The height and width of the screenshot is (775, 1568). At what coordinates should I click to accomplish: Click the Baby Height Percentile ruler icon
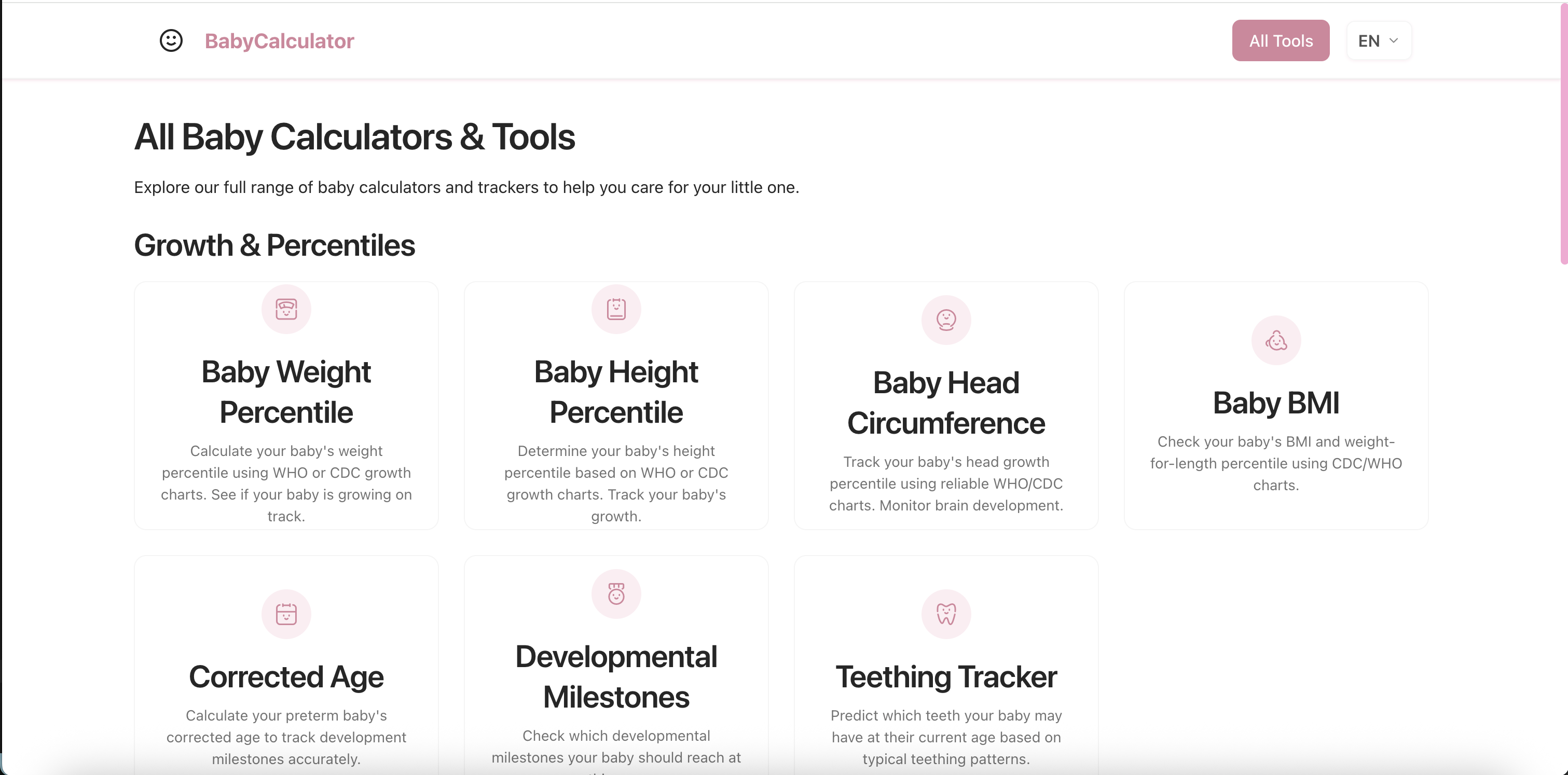pyautogui.click(x=616, y=309)
